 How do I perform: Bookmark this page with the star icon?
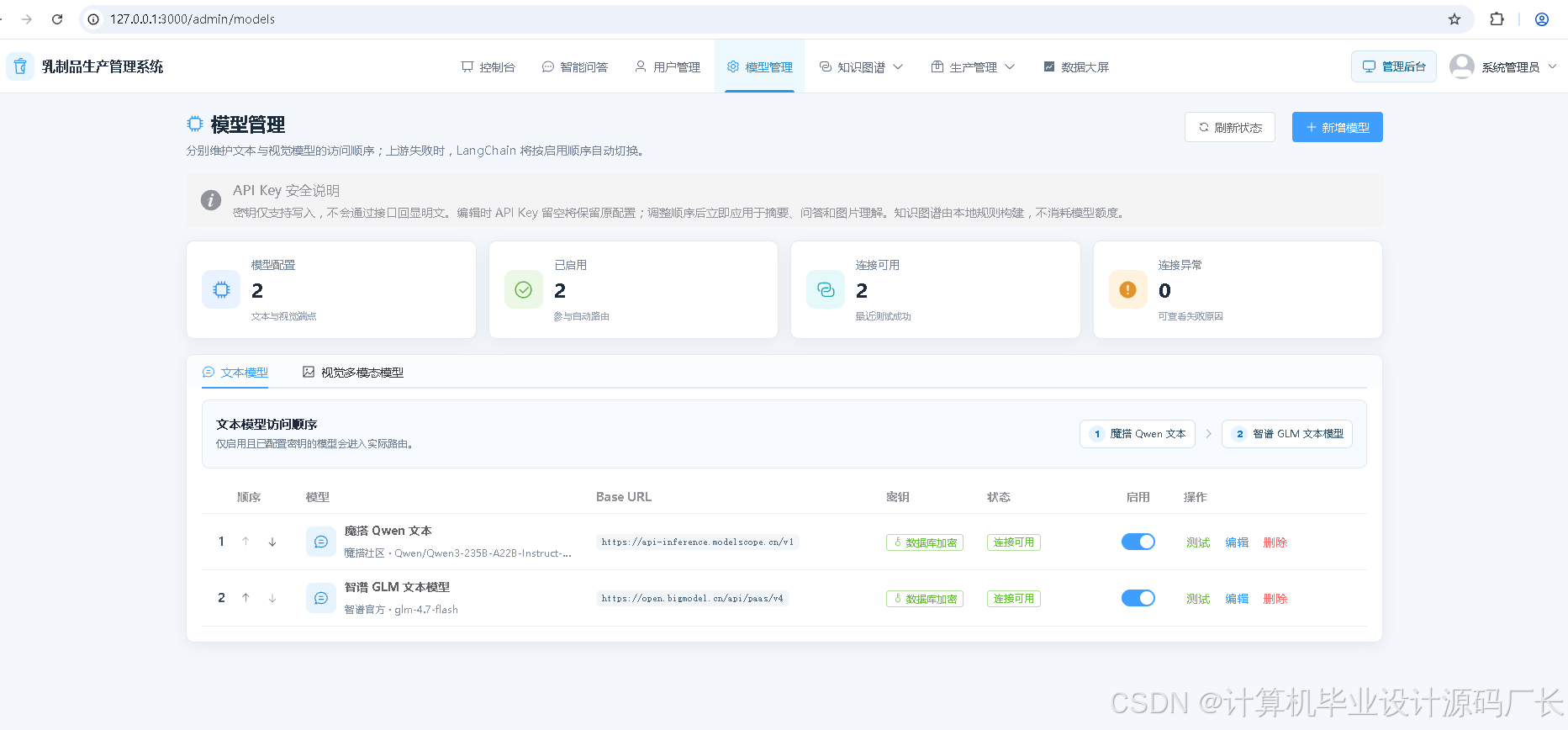tap(1454, 19)
